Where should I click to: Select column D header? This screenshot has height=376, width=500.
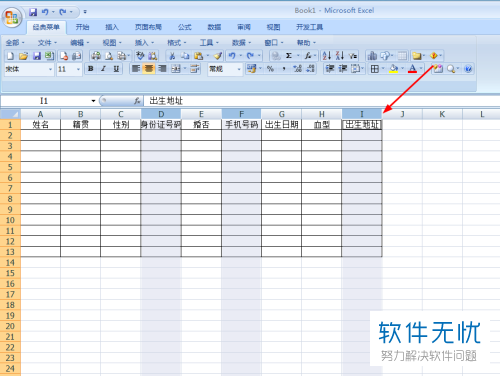tap(161, 114)
